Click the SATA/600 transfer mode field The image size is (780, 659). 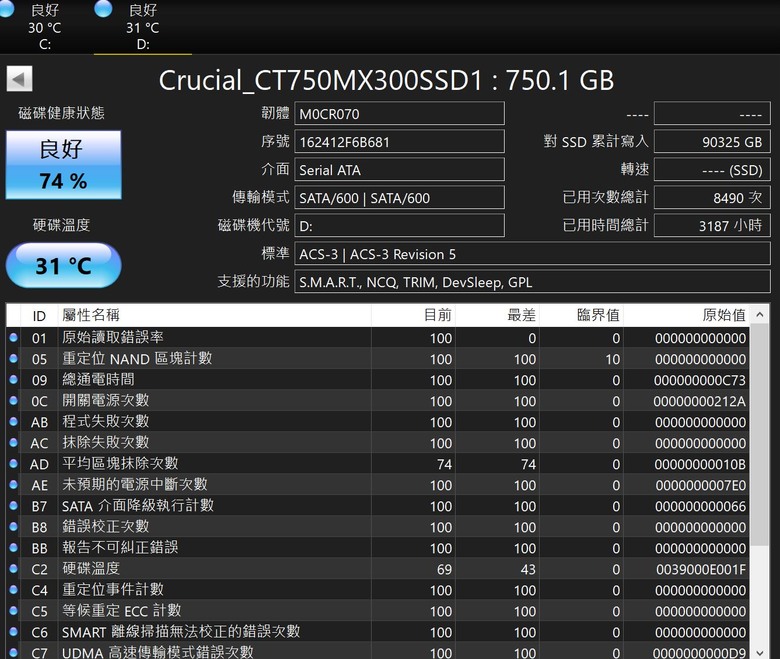[399, 198]
